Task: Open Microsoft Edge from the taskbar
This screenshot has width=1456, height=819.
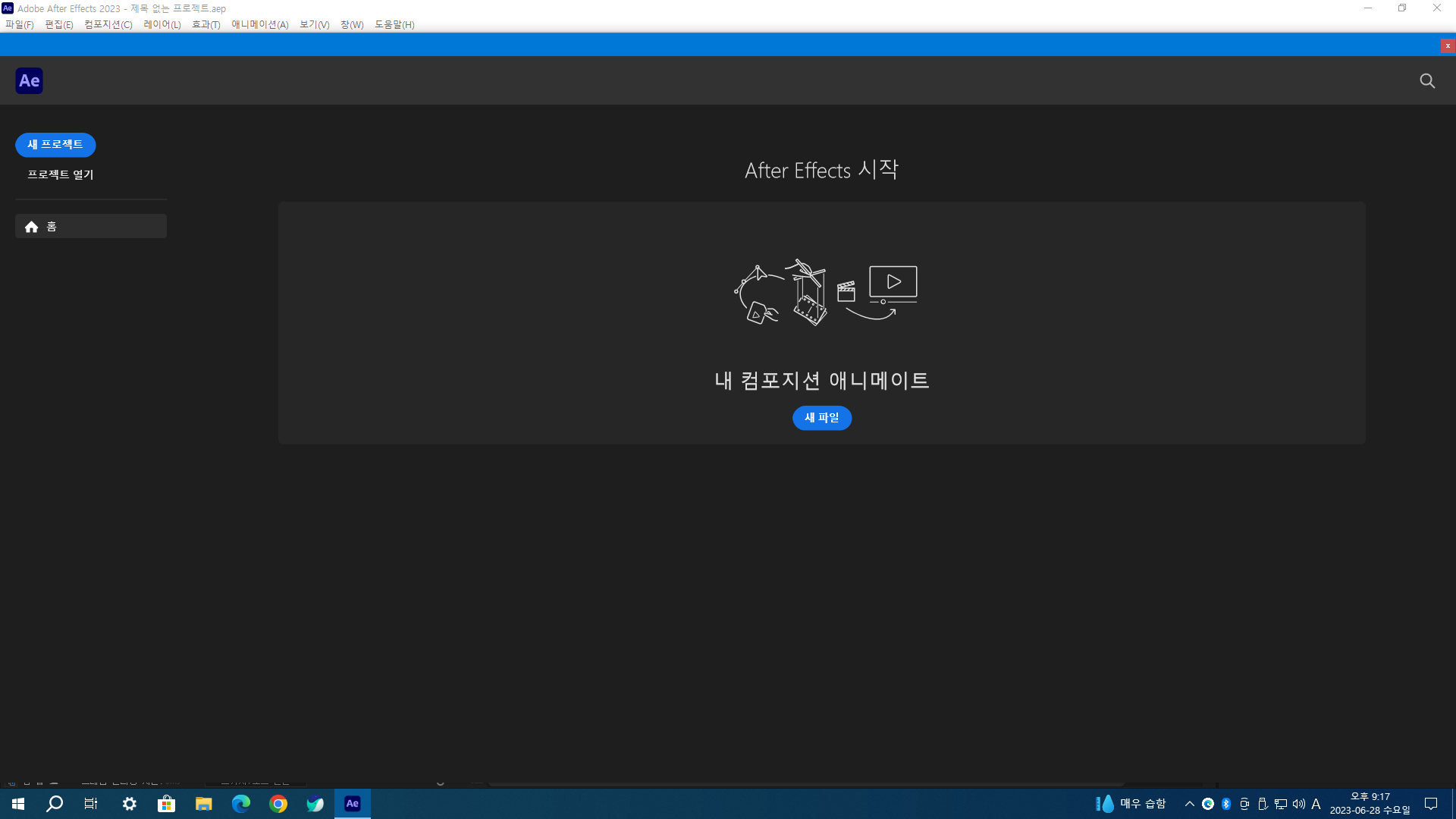Action: [x=241, y=804]
